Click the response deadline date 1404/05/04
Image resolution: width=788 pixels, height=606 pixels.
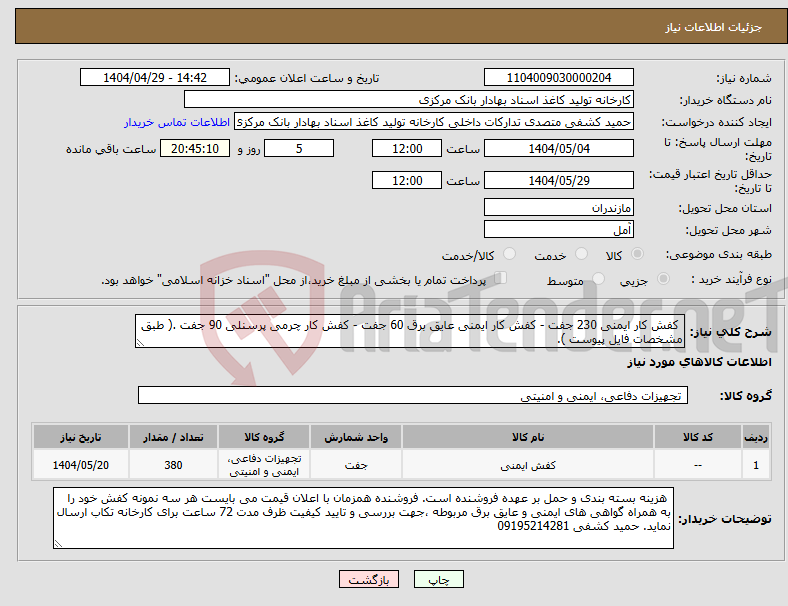click(559, 149)
